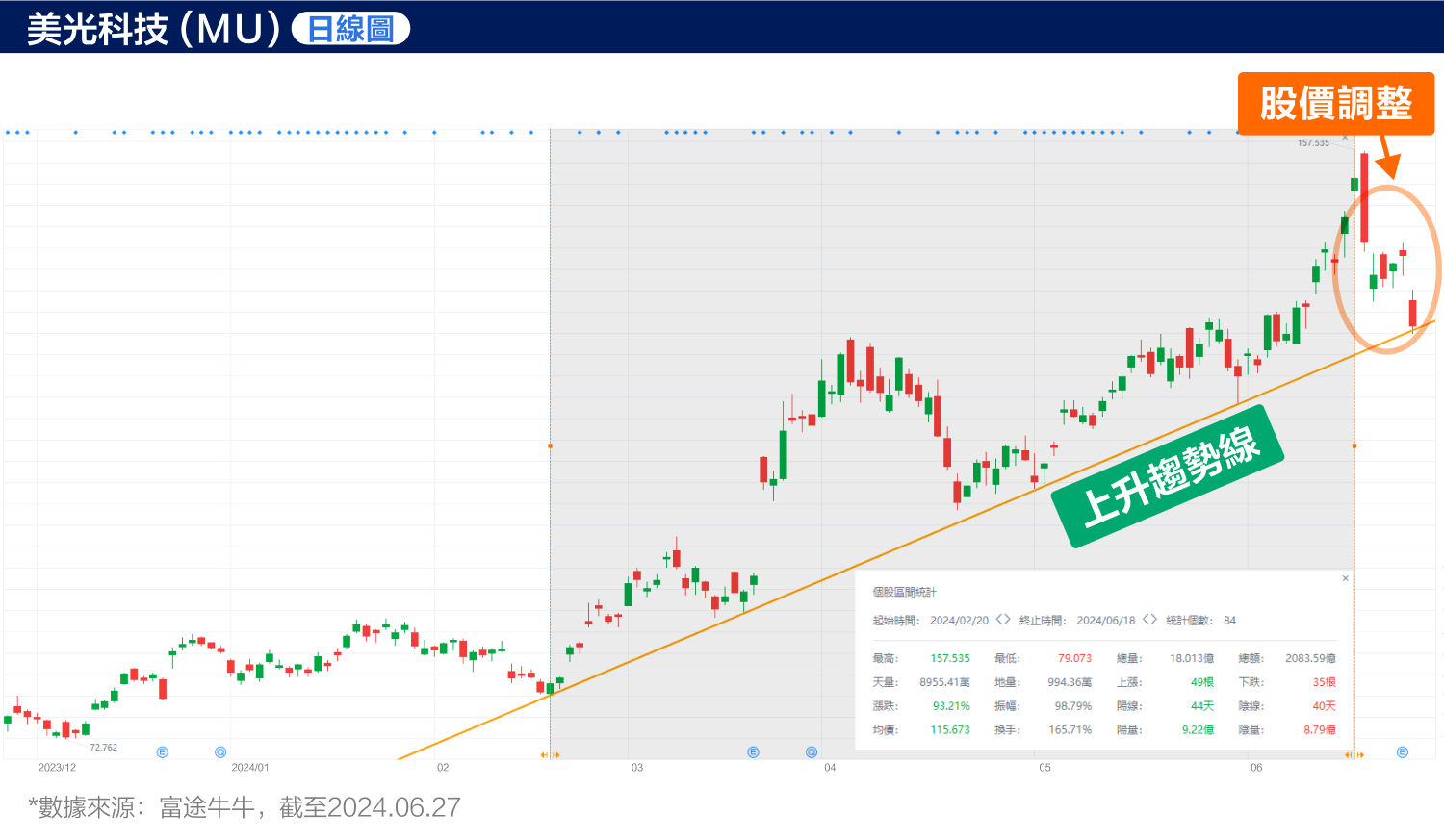
Task: Select the E marker near the 03 axis label
Action: tap(752, 752)
